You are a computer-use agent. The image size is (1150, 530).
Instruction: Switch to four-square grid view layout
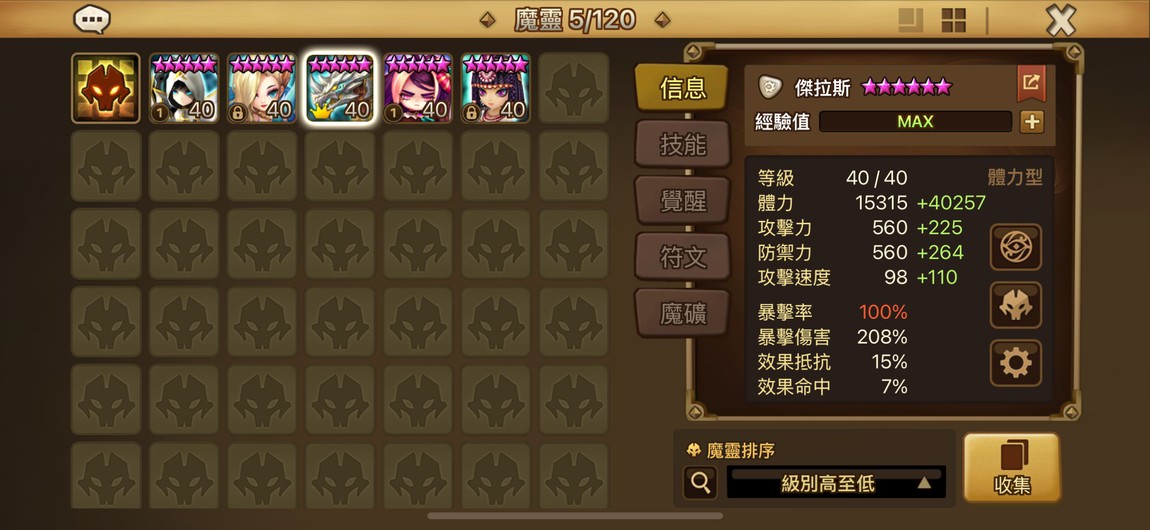click(953, 21)
